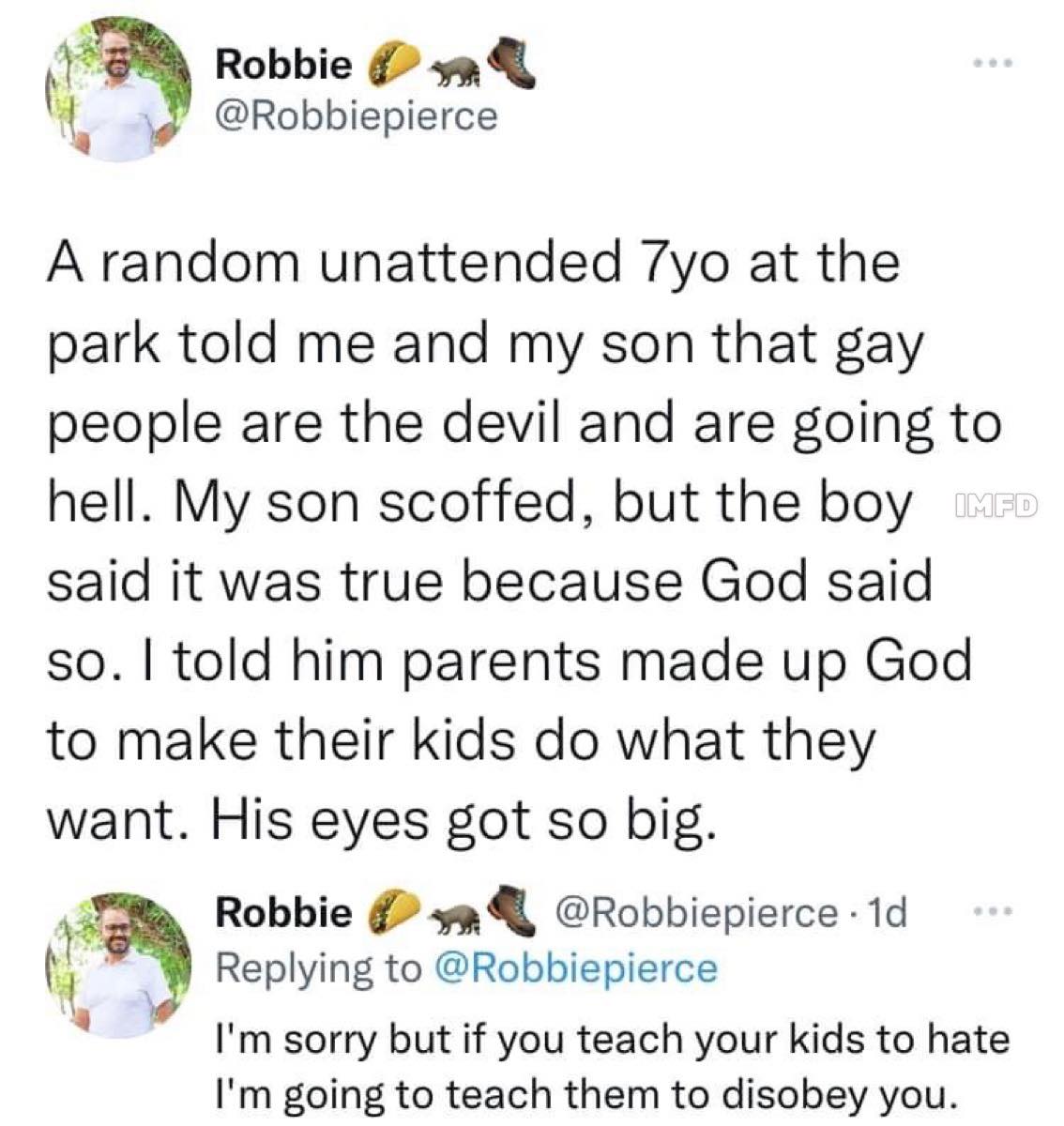The image size is (1064, 1126).
Task: Open the @Robbiepierce handle under main tweet name
Action: point(356,115)
